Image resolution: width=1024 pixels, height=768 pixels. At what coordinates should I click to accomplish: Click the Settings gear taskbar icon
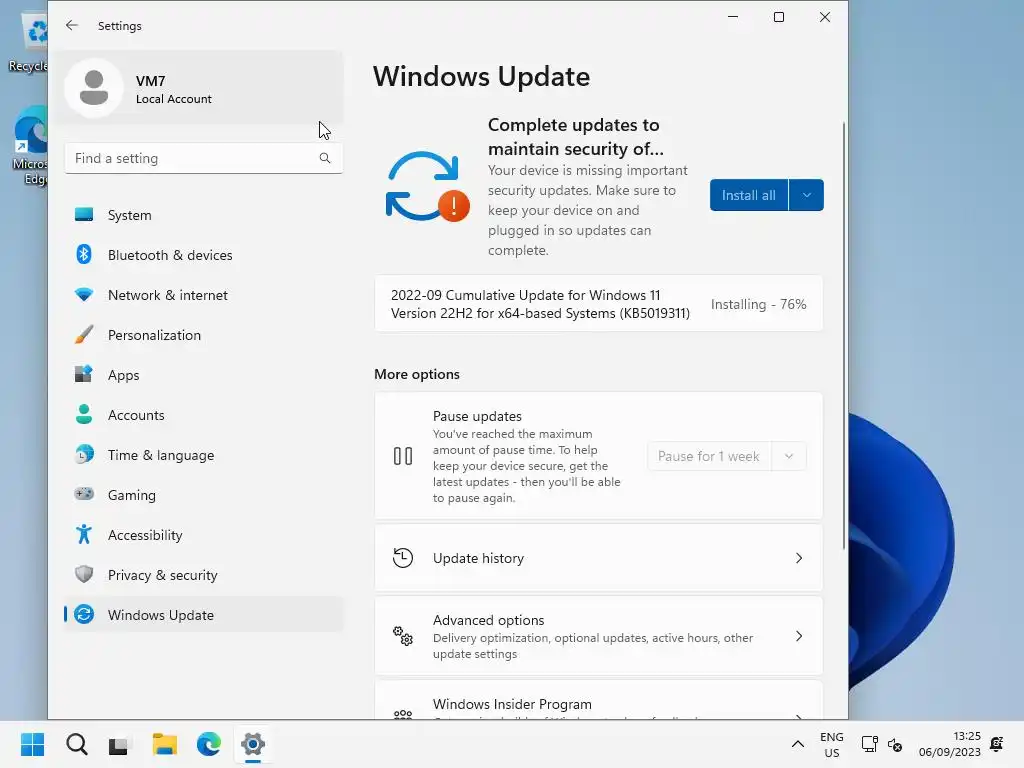click(x=253, y=744)
